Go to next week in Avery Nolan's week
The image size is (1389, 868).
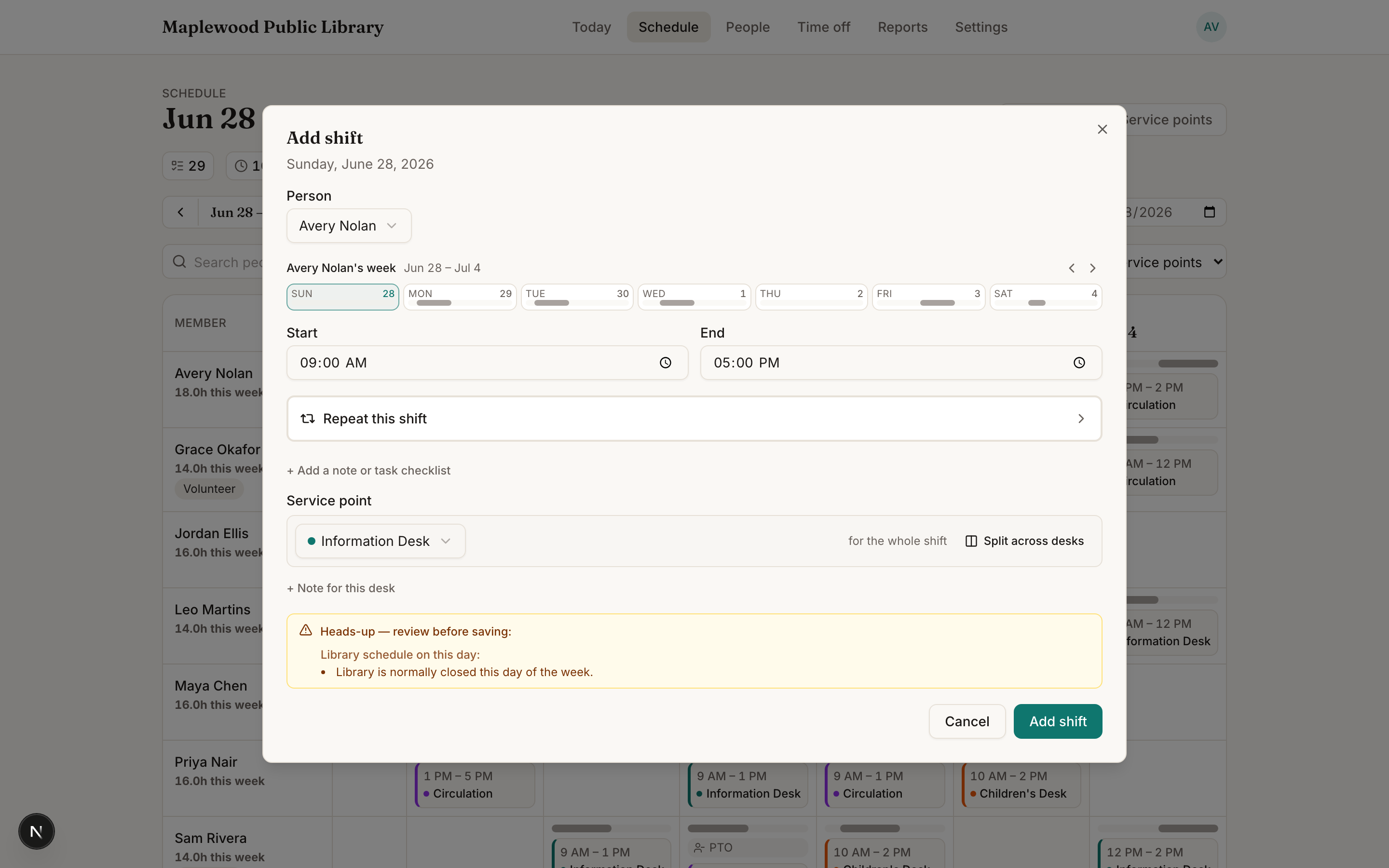point(1092,268)
